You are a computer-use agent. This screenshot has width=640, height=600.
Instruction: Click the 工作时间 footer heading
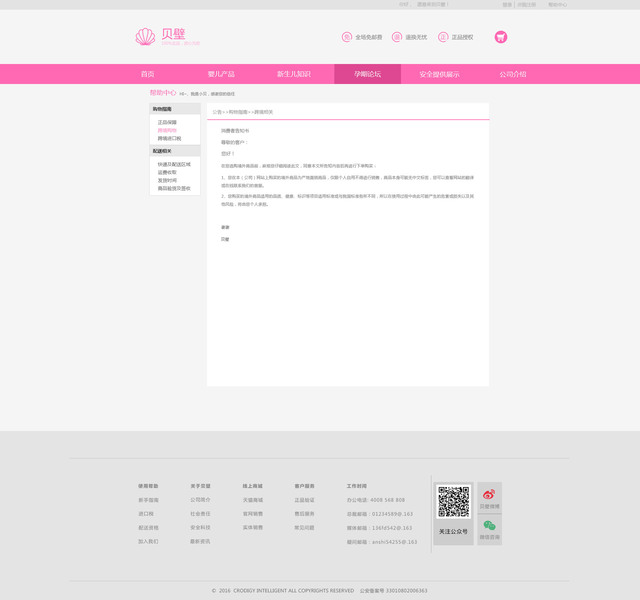[357, 486]
